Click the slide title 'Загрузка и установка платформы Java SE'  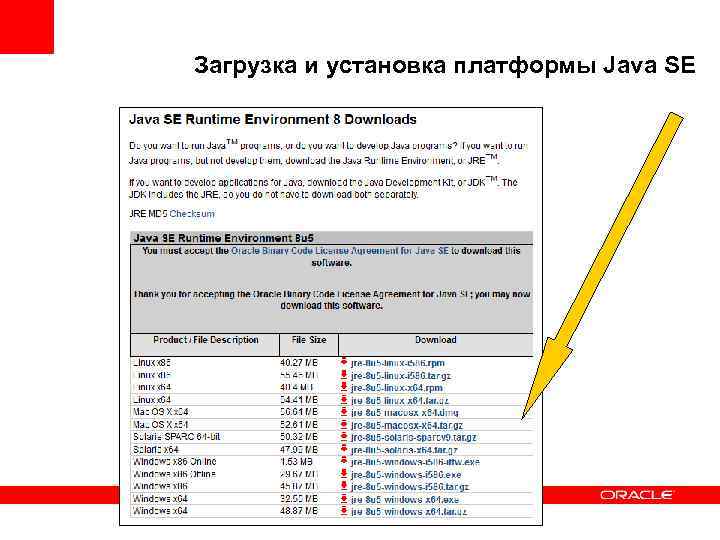[x=444, y=65]
